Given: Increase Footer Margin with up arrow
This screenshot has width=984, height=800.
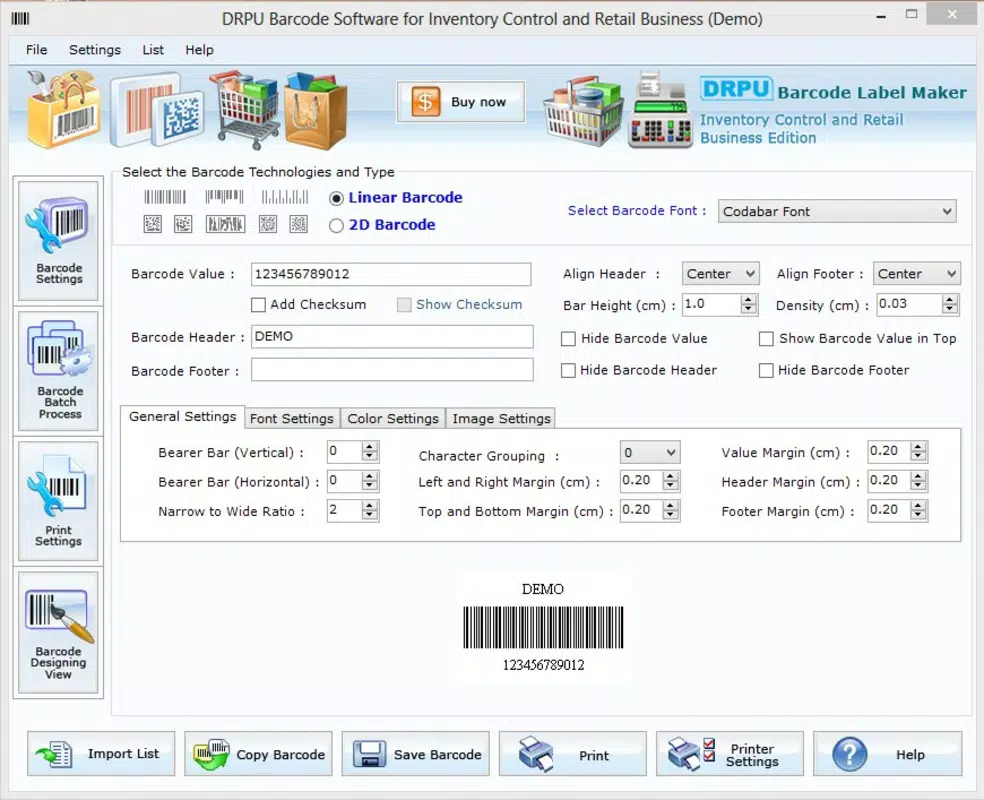Looking at the screenshot, I should click(919, 505).
